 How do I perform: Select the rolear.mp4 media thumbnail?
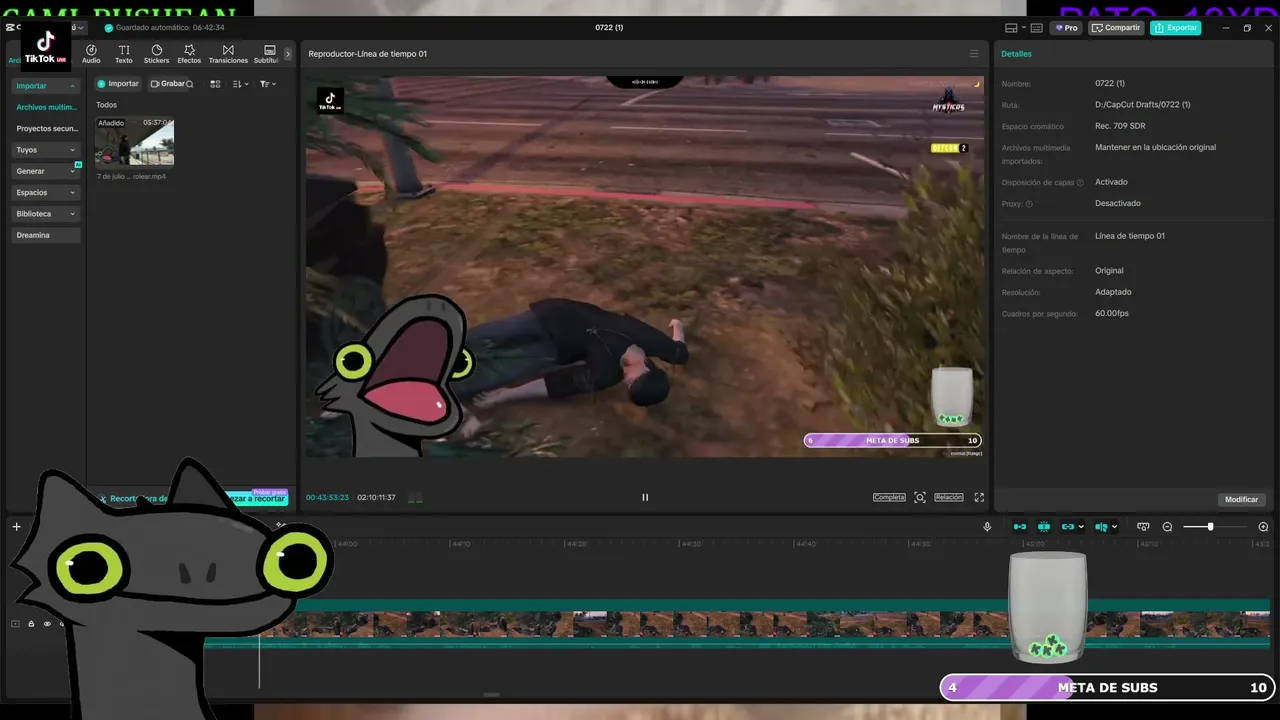[x=135, y=141]
